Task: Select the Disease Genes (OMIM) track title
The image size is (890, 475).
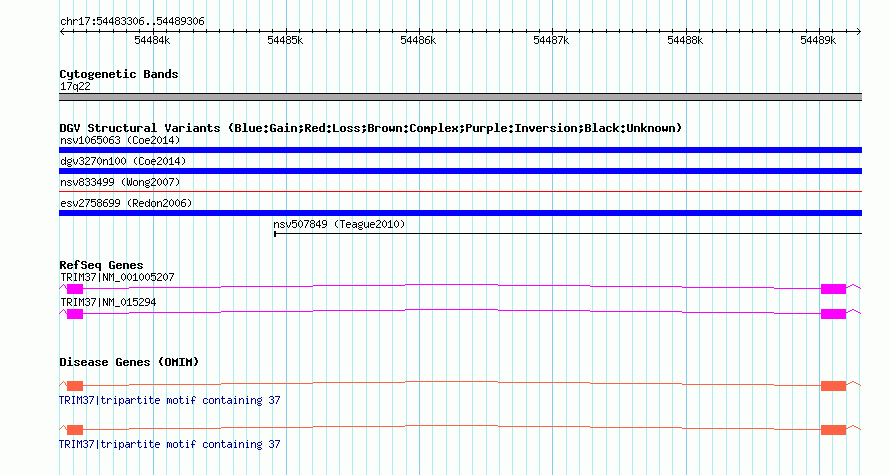Action: (129, 362)
